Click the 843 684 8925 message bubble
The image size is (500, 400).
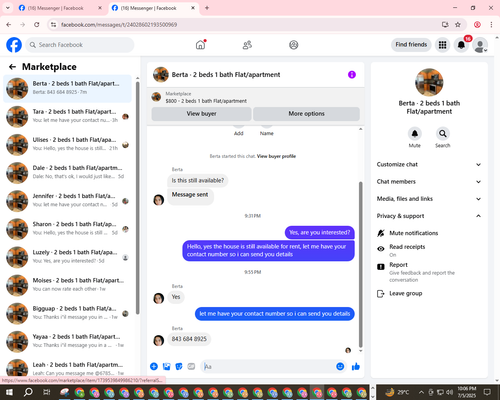tap(189, 339)
